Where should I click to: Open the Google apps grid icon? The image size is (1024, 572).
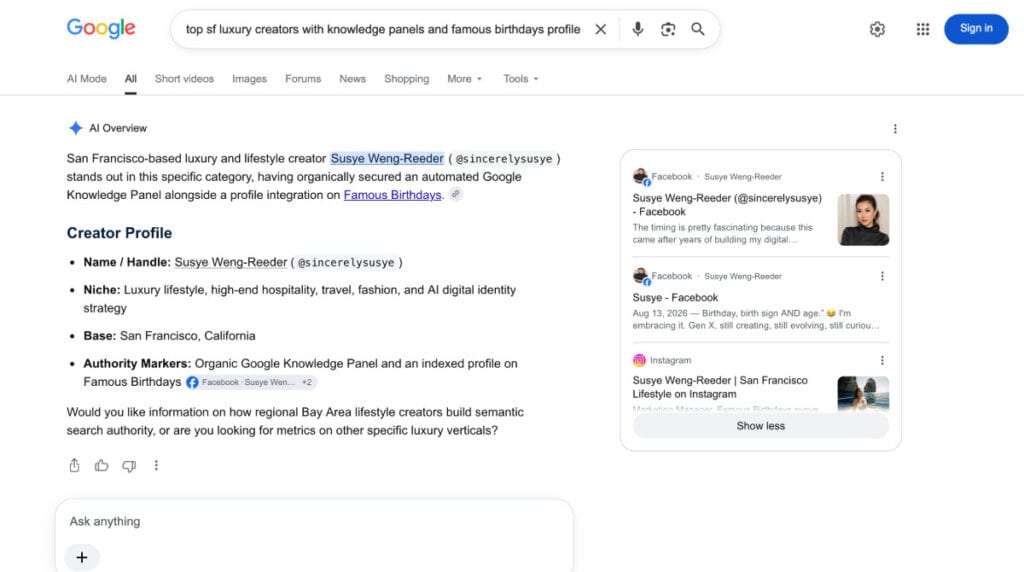click(923, 29)
